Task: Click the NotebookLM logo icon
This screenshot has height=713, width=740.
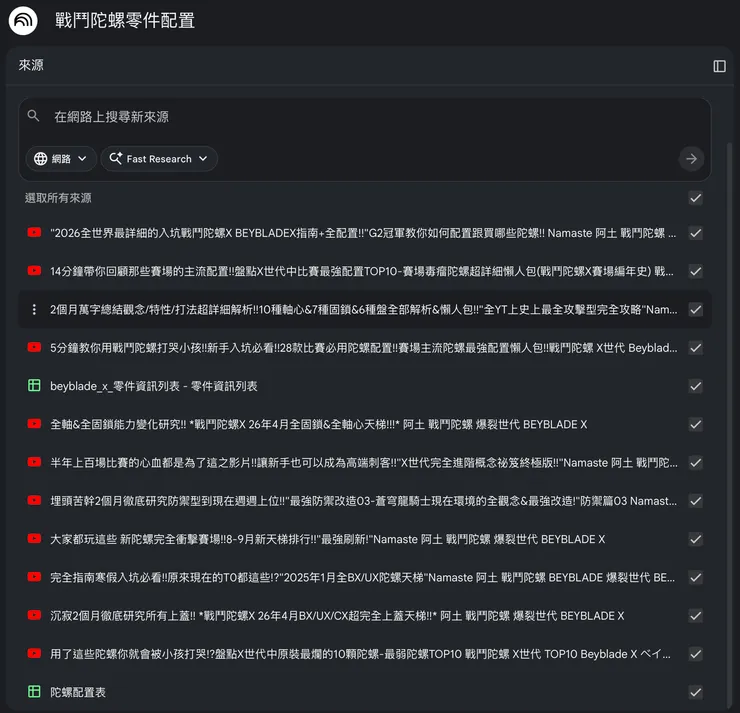Action: [x=23, y=20]
